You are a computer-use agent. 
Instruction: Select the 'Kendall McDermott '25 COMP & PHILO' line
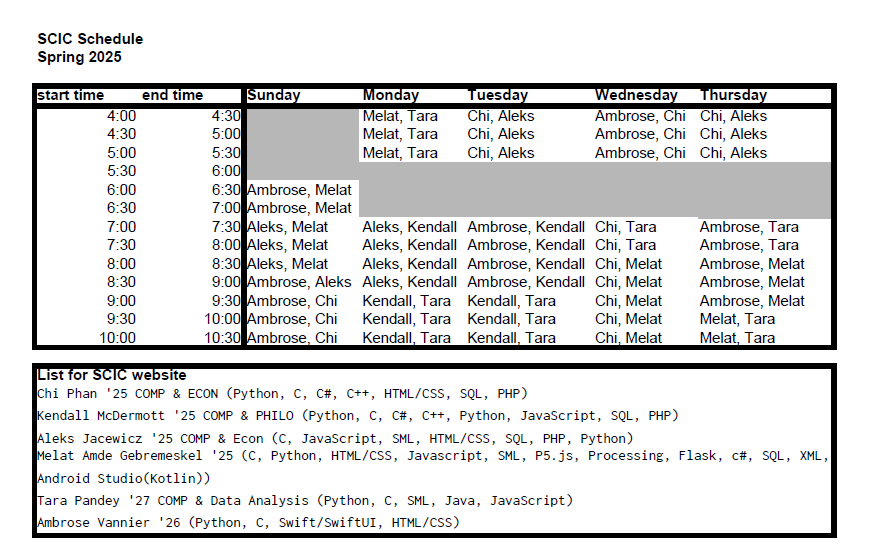pyautogui.click(x=358, y=416)
